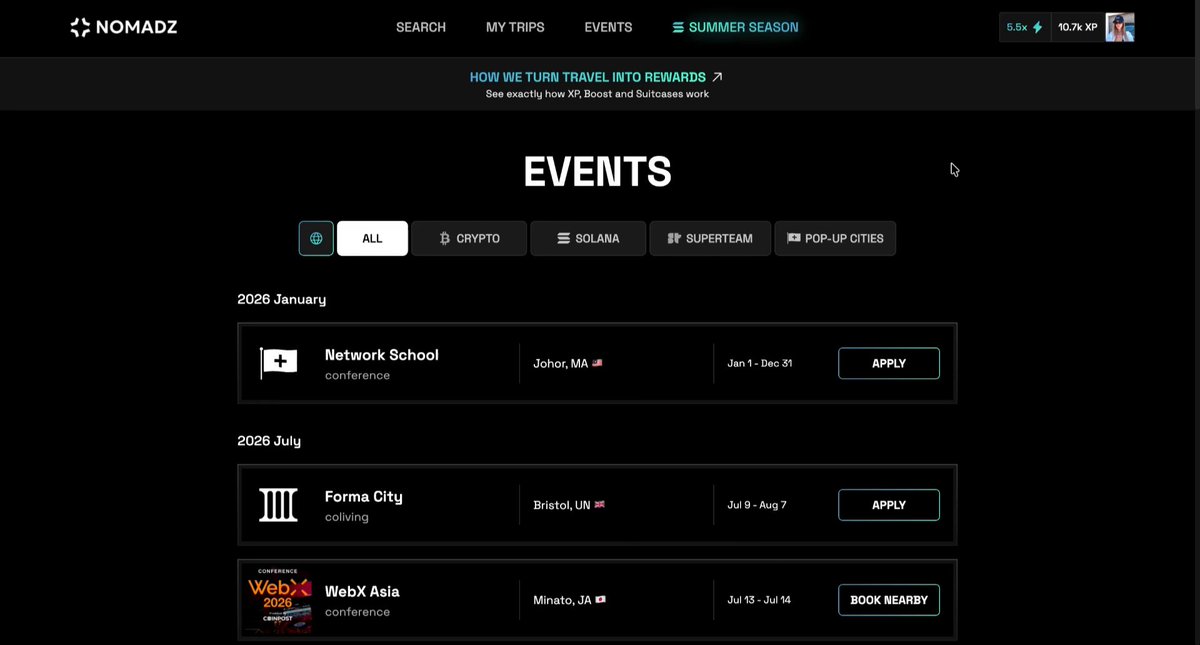The height and width of the screenshot is (645, 1200).
Task: Click the Jul 9 - Aug 7 date
Action: [757, 505]
